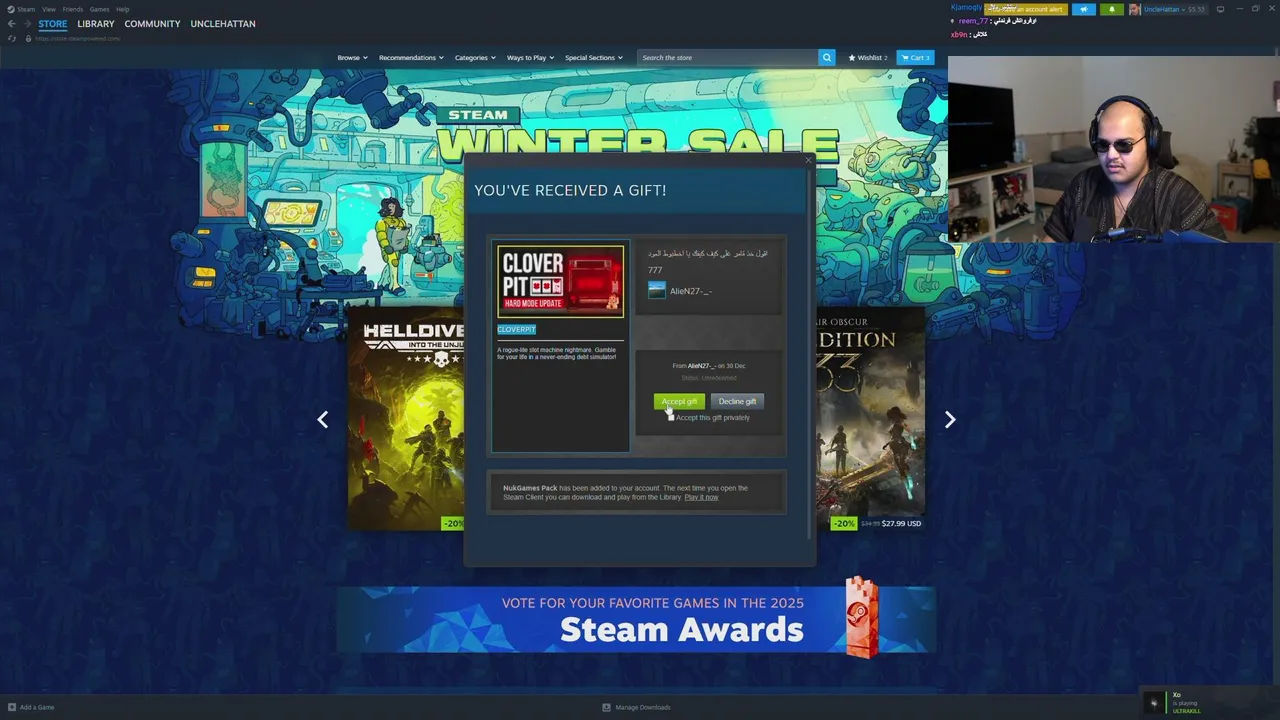This screenshot has width=1280, height=720.
Task: Close the gift dialog with the X
Action: click(808, 160)
